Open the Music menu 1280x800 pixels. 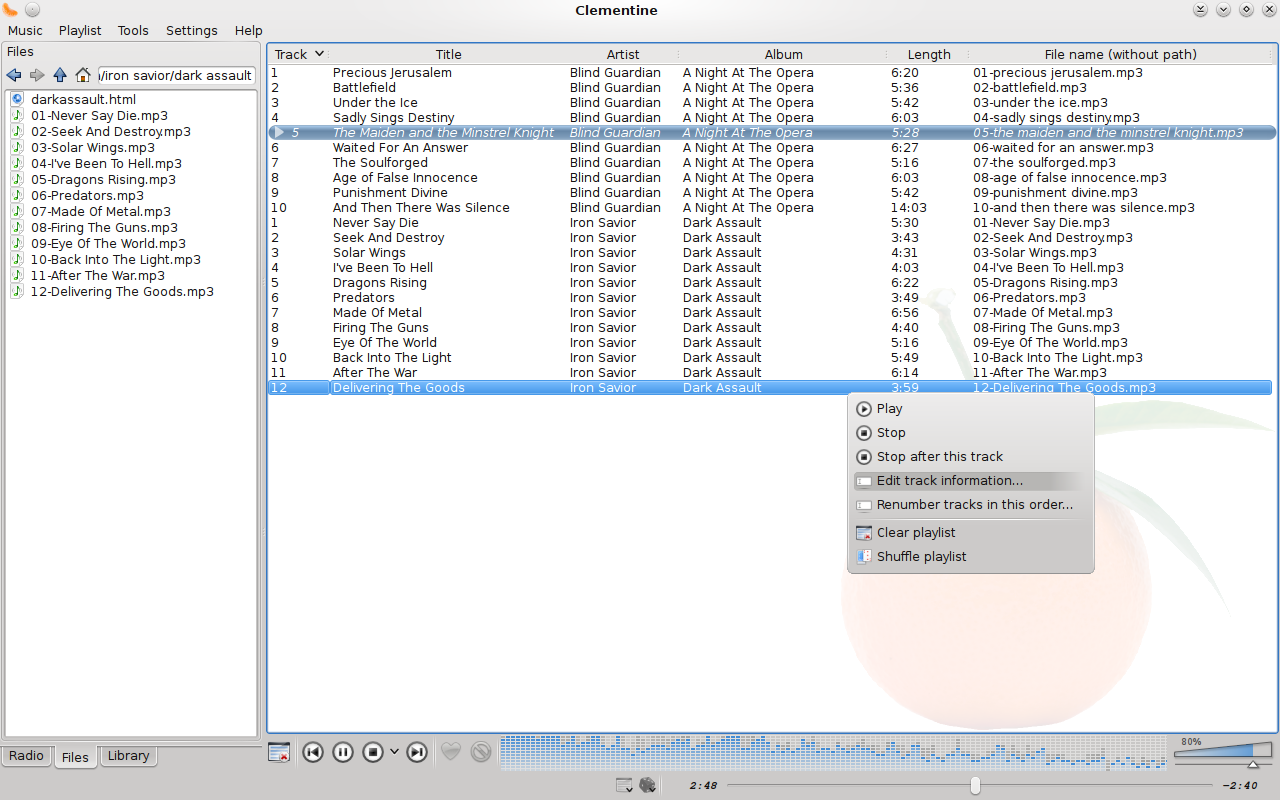click(26, 31)
